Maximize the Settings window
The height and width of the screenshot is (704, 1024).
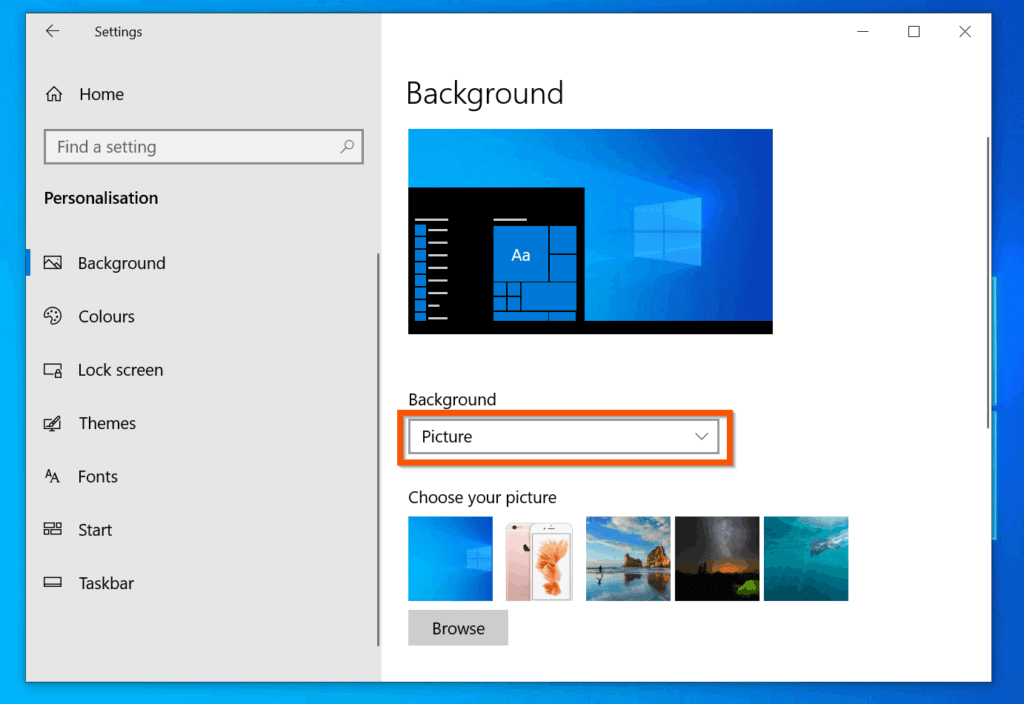(x=914, y=31)
